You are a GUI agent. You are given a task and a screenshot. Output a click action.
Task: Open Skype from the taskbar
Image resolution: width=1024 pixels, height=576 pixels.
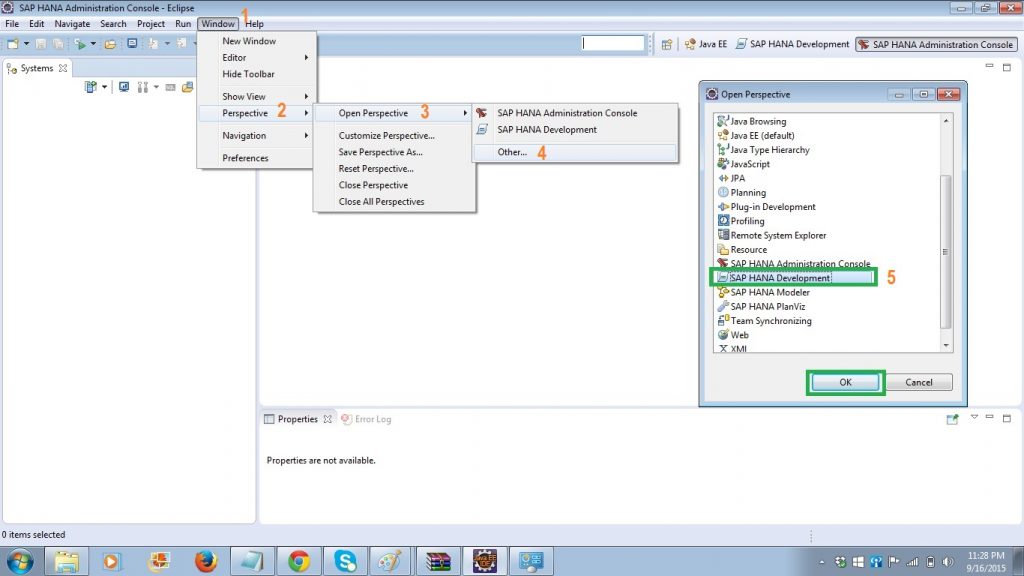(345, 561)
